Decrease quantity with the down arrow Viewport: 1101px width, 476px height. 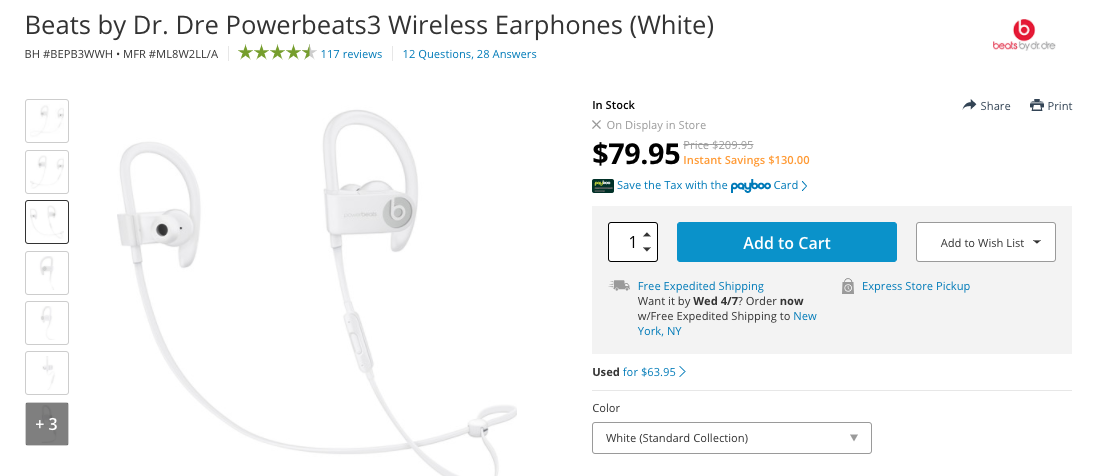point(647,249)
